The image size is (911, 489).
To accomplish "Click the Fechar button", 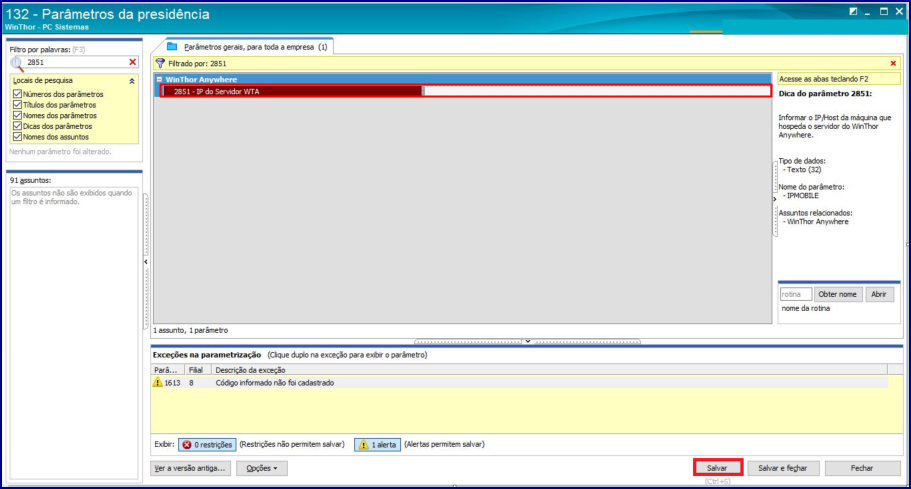I will 862,468.
